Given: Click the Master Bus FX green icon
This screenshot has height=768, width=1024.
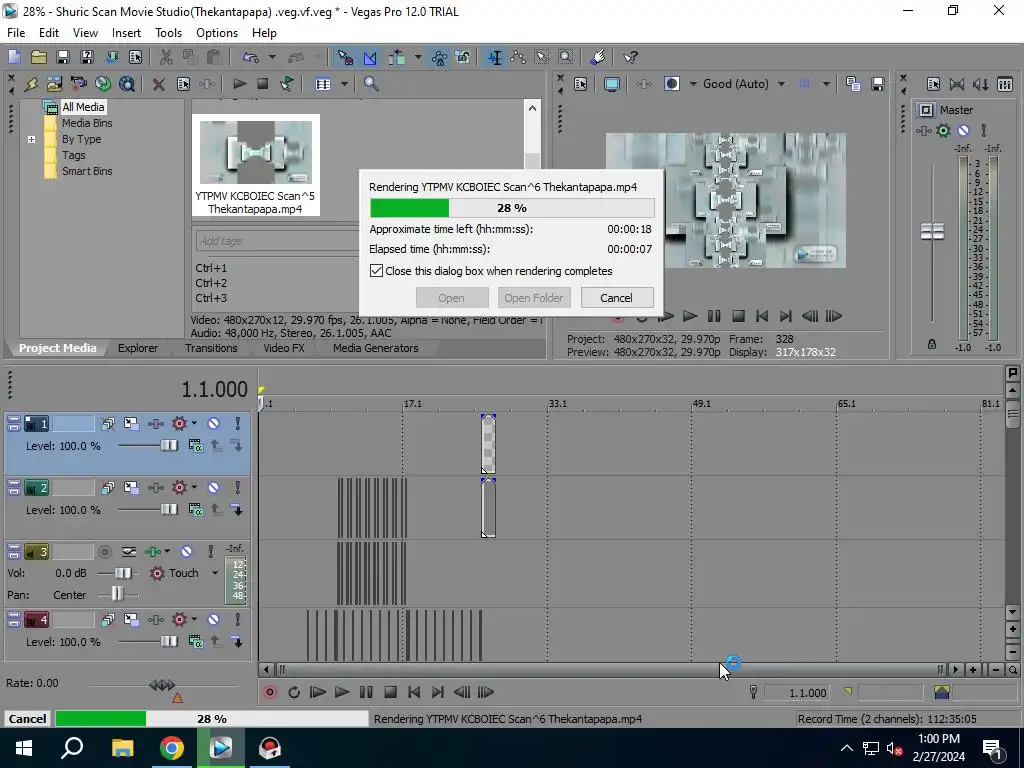Looking at the screenshot, I should click(x=943, y=131).
